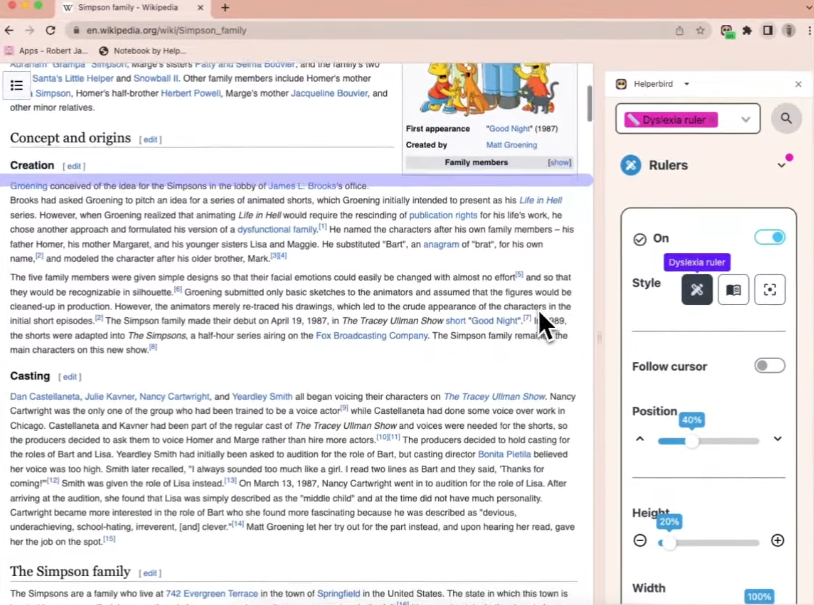Open the Julie Kavner link
The width and height of the screenshot is (814, 605).
coord(110,397)
